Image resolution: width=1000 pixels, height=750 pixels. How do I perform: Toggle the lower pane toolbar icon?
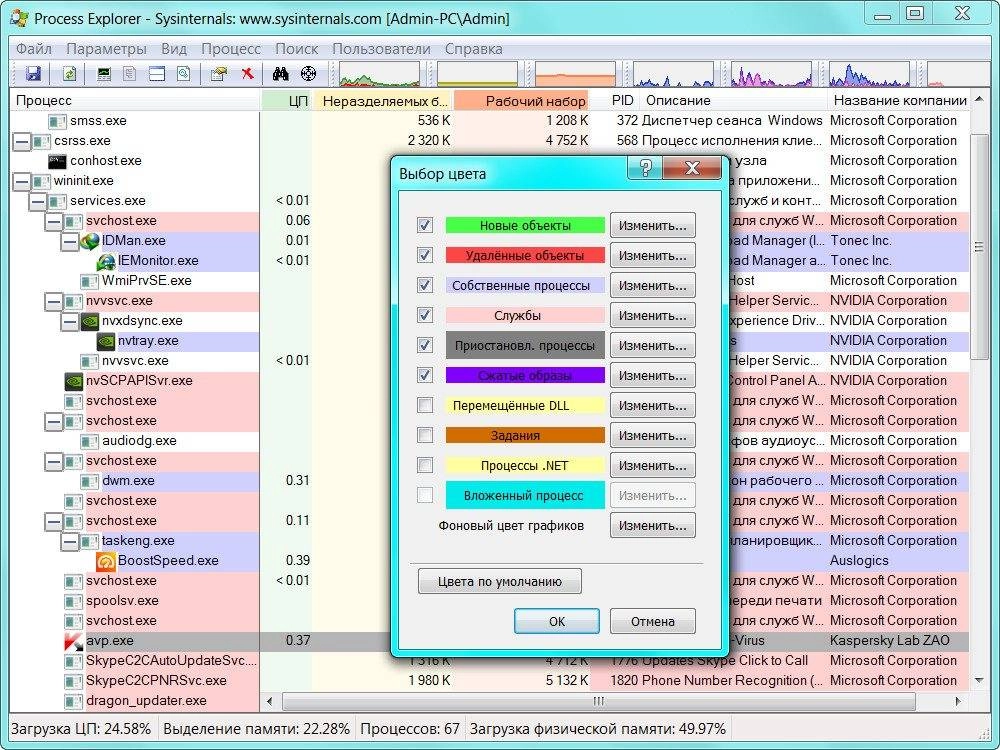[157, 74]
